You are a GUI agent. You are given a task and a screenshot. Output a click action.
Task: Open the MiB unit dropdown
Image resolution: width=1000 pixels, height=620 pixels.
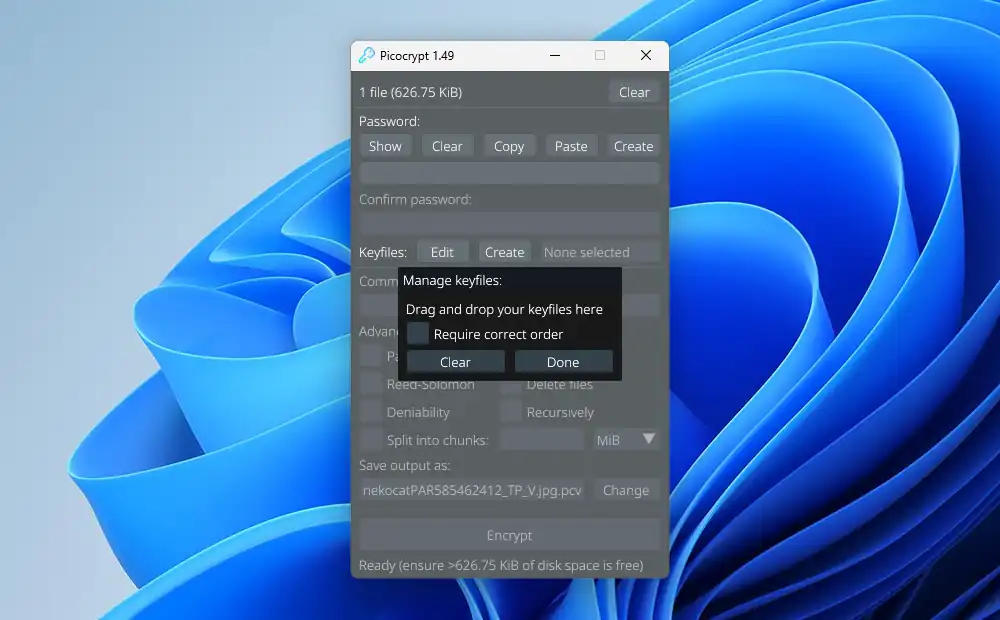[626, 440]
